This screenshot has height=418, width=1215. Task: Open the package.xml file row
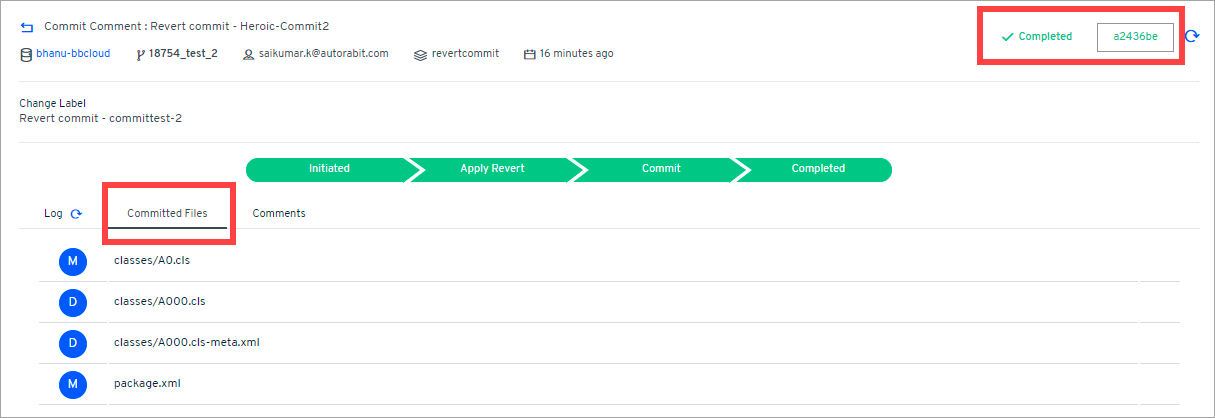click(x=147, y=383)
